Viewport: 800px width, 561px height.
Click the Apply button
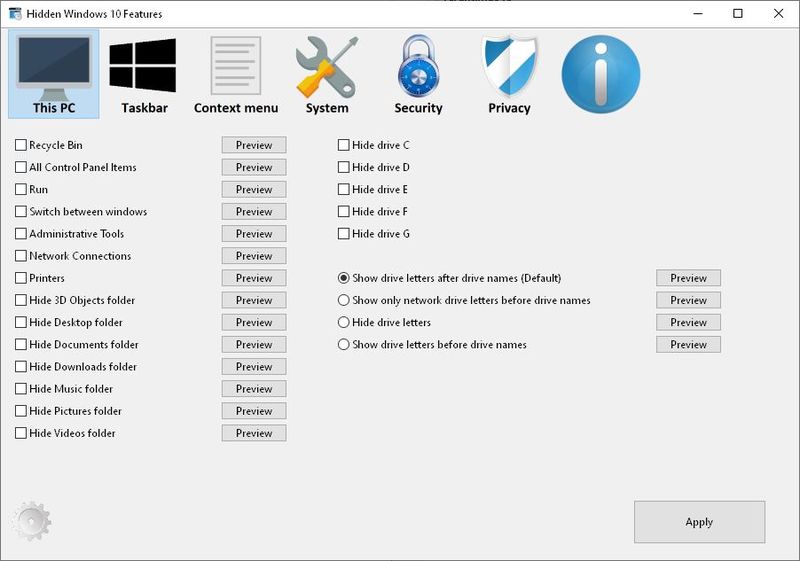pyautogui.click(x=699, y=522)
